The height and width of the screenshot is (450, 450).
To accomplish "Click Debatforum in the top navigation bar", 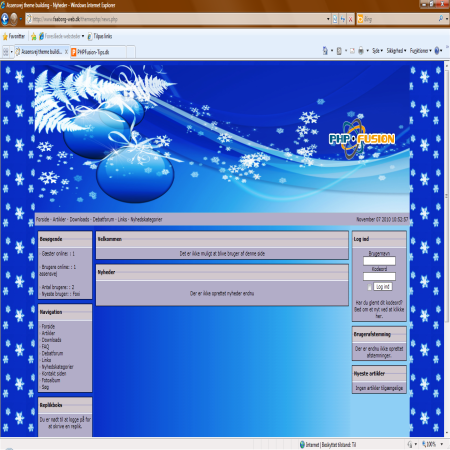I will pyautogui.click(x=103, y=219).
